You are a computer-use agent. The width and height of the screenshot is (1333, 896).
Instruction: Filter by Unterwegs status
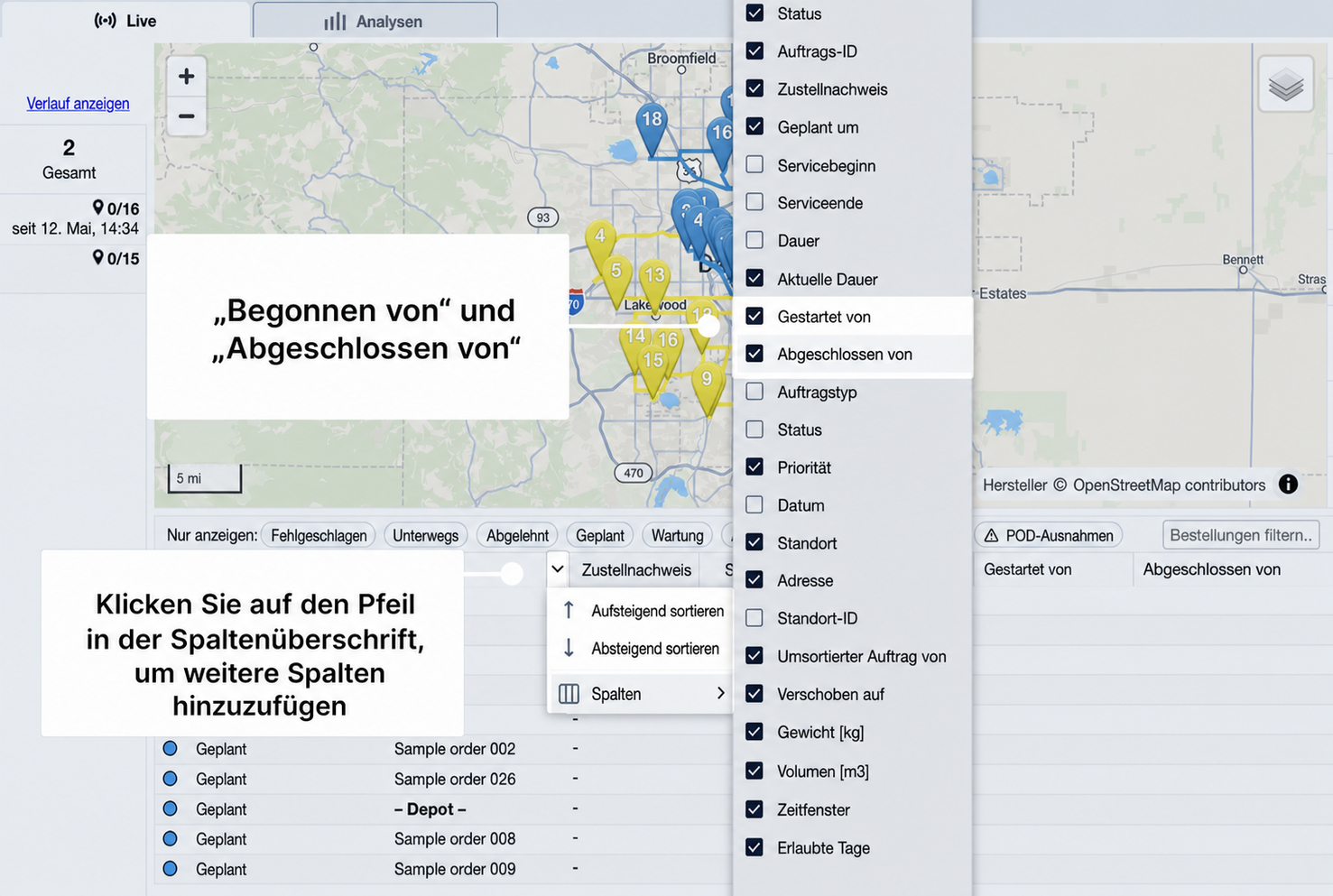coord(425,535)
